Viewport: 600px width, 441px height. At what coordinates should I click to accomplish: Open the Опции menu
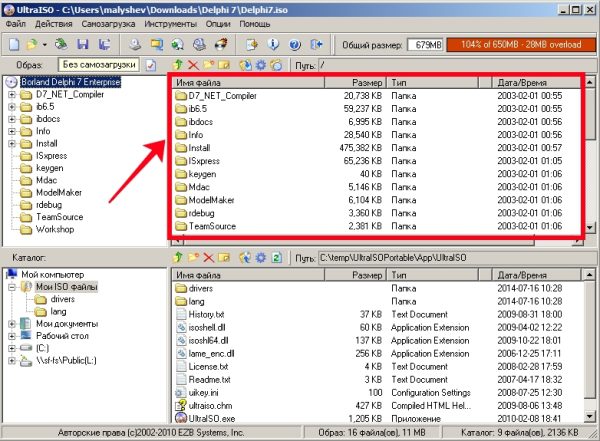tap(218, 24)
